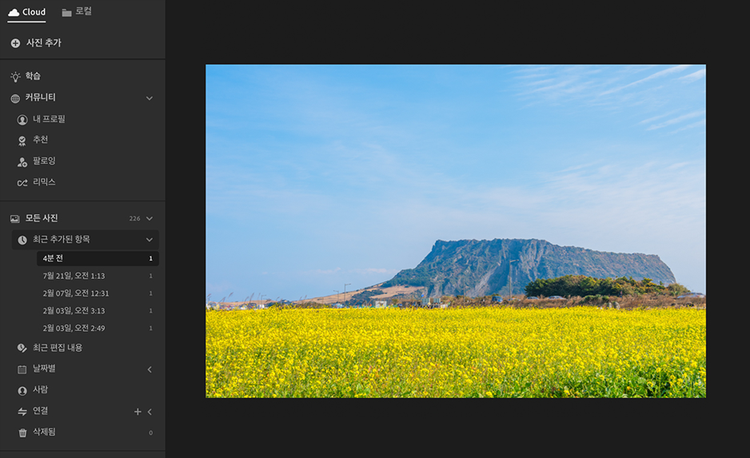Click the 226 photo count
Screen dimensions: 750x458
134,218
